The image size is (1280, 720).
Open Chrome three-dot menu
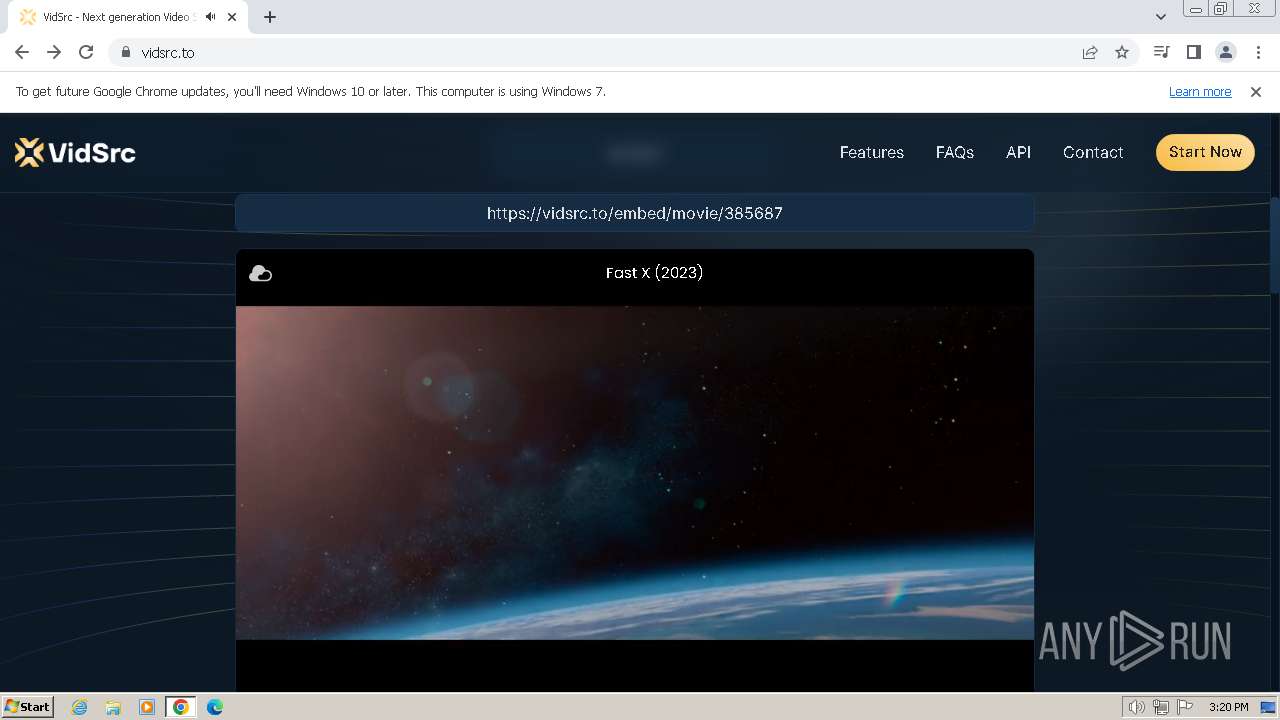(x=1257, y=52)
